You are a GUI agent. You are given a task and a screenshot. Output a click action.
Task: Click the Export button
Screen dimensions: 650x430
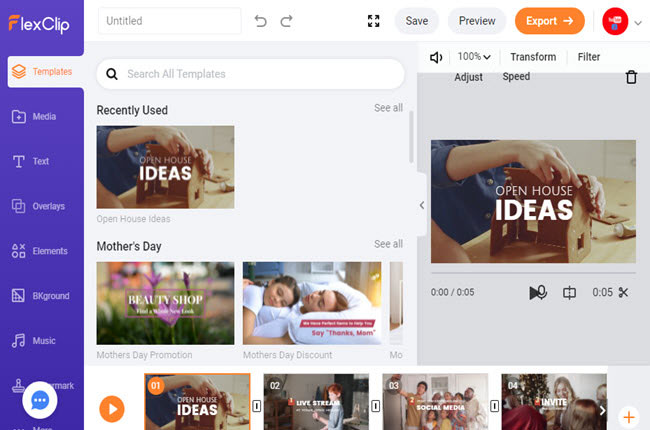pos(549,21)
